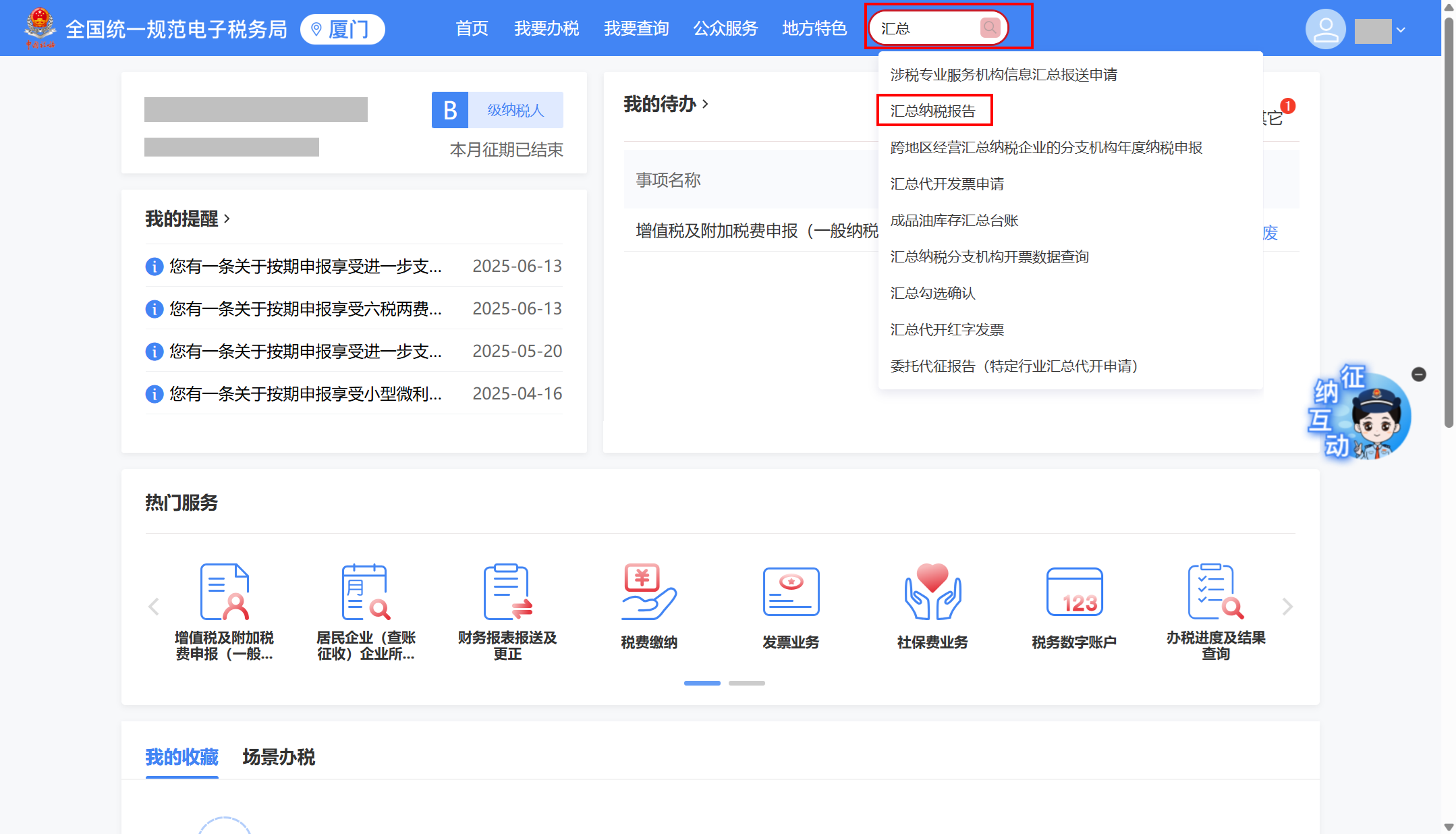
Task: Expand the user account dropdown arrow
Action: pos(1401,30)
